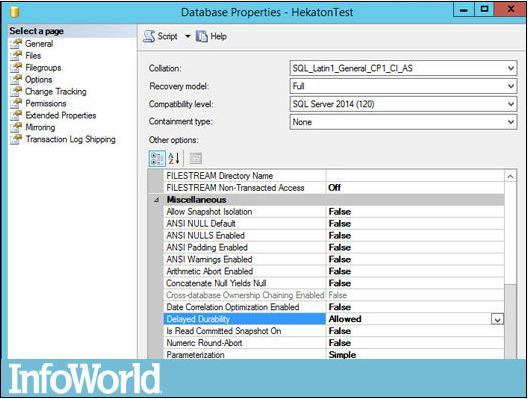Select the Options page label
The height and width of the screenshot is (399, 528).
pos(39,79)
